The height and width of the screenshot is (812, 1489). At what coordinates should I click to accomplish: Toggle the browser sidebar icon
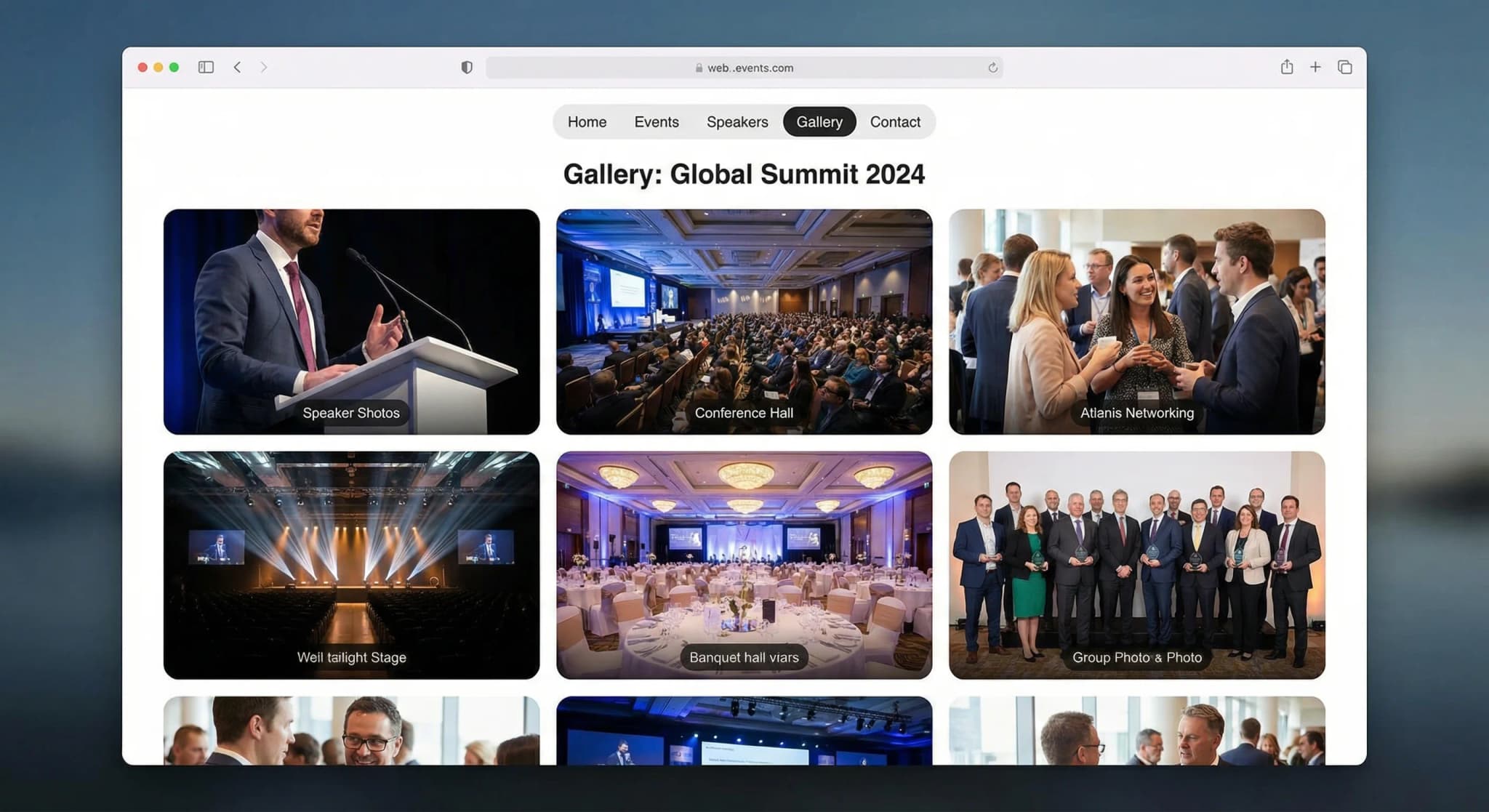point(206,66)
